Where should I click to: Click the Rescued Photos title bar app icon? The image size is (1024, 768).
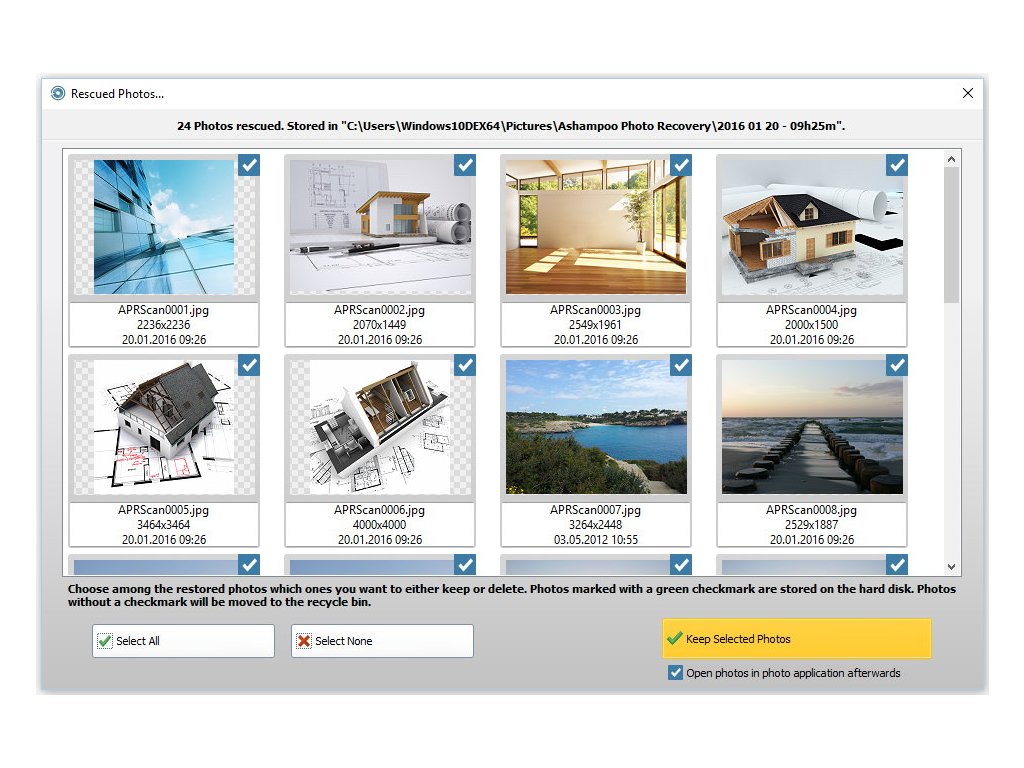[x=58, y=93]
